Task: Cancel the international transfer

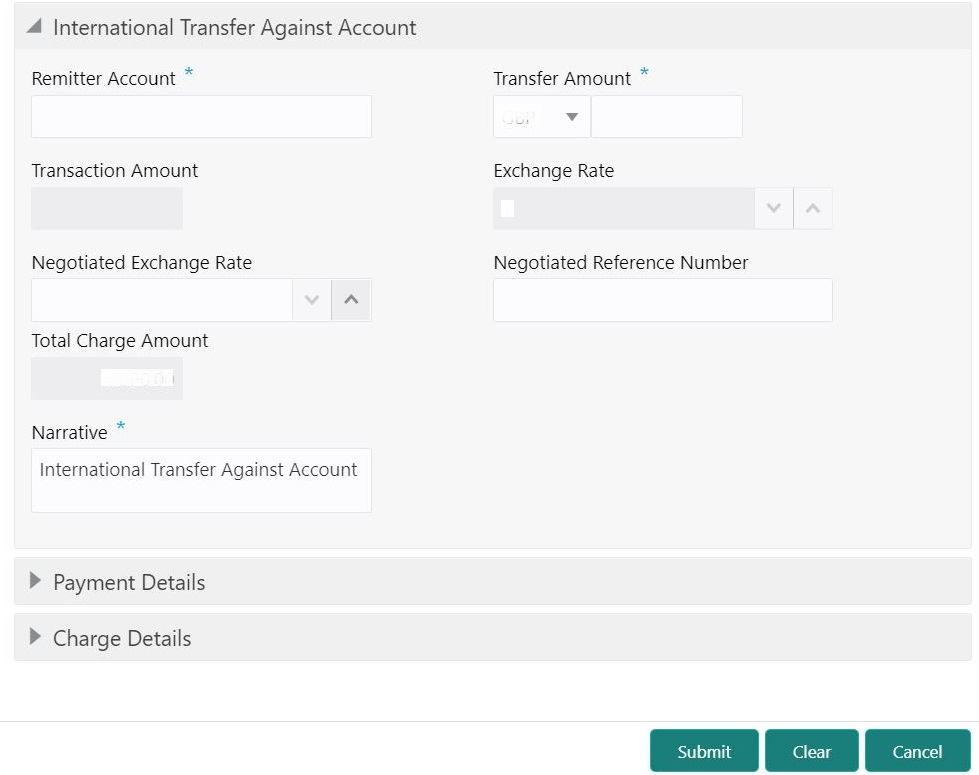Action: (x=918, y=751)
